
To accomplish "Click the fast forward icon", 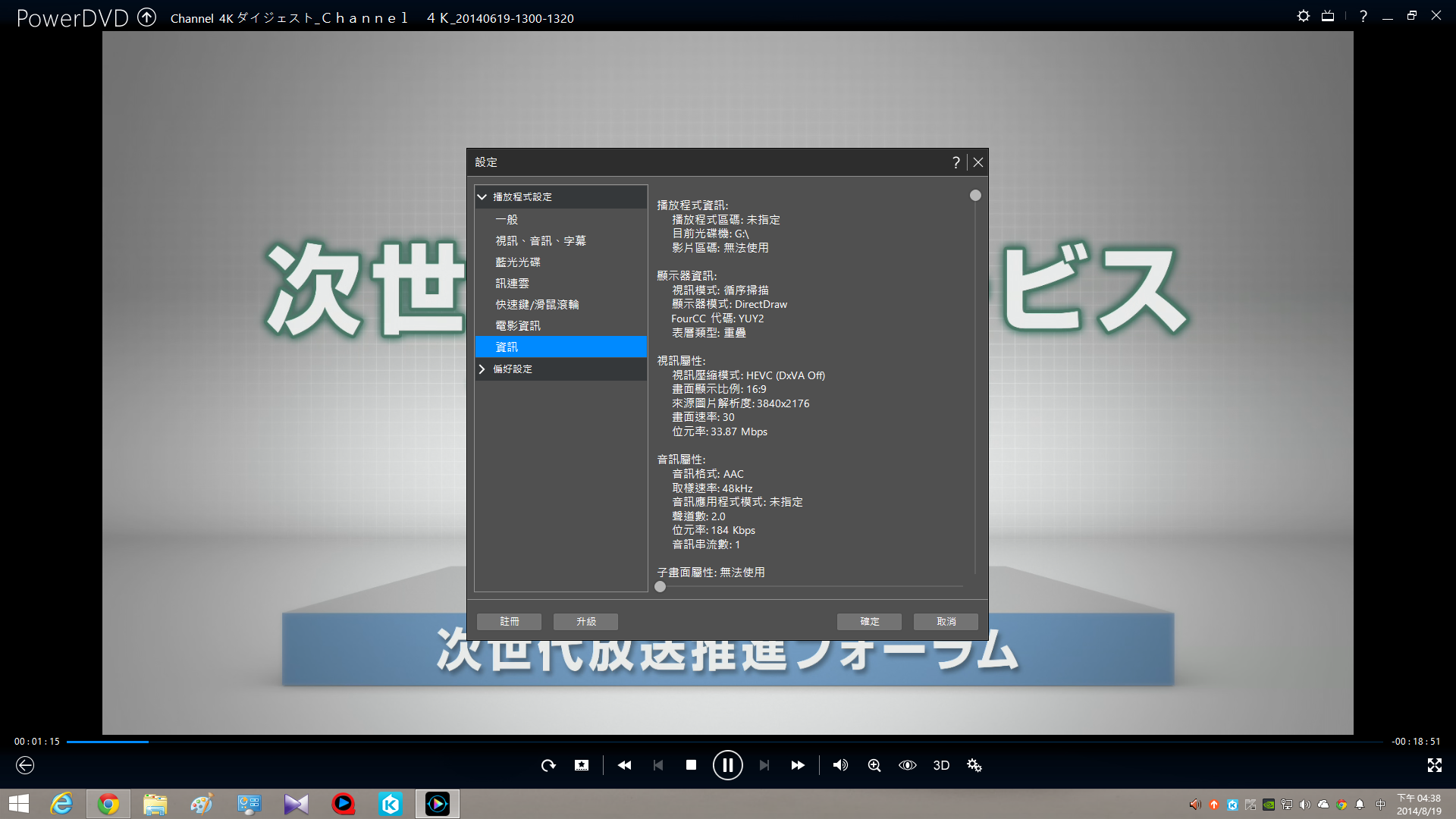I will pos(798,765).
